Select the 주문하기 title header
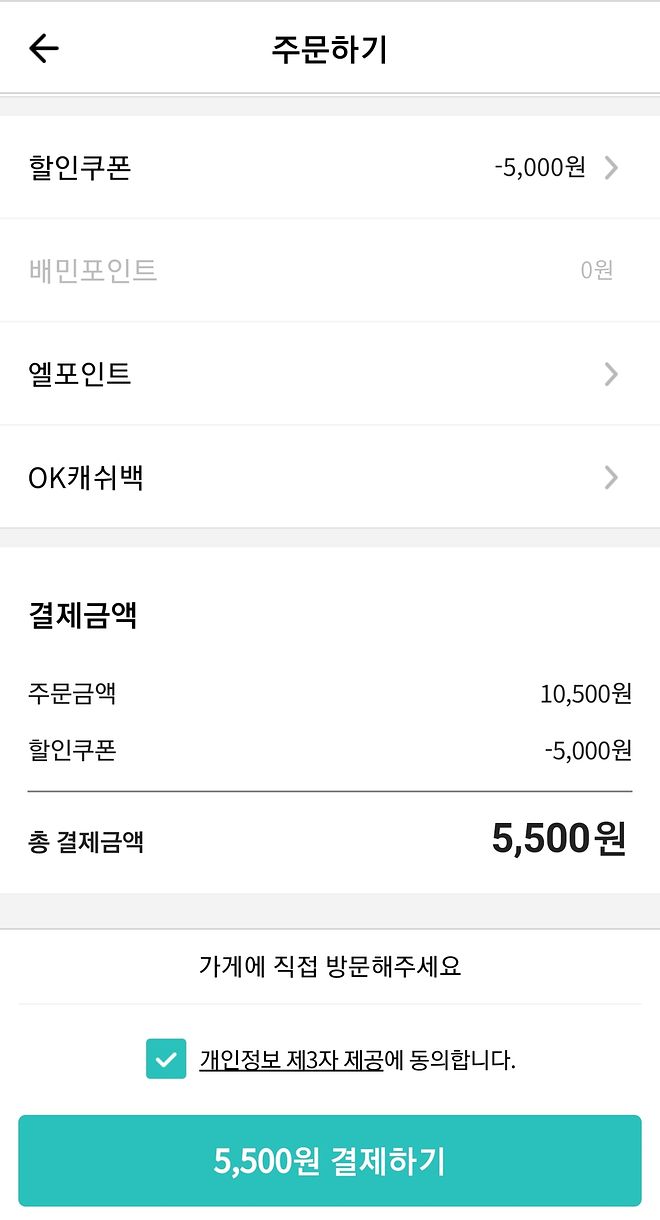The height and width of the screenshot is (1220, 660). [330, 48]
